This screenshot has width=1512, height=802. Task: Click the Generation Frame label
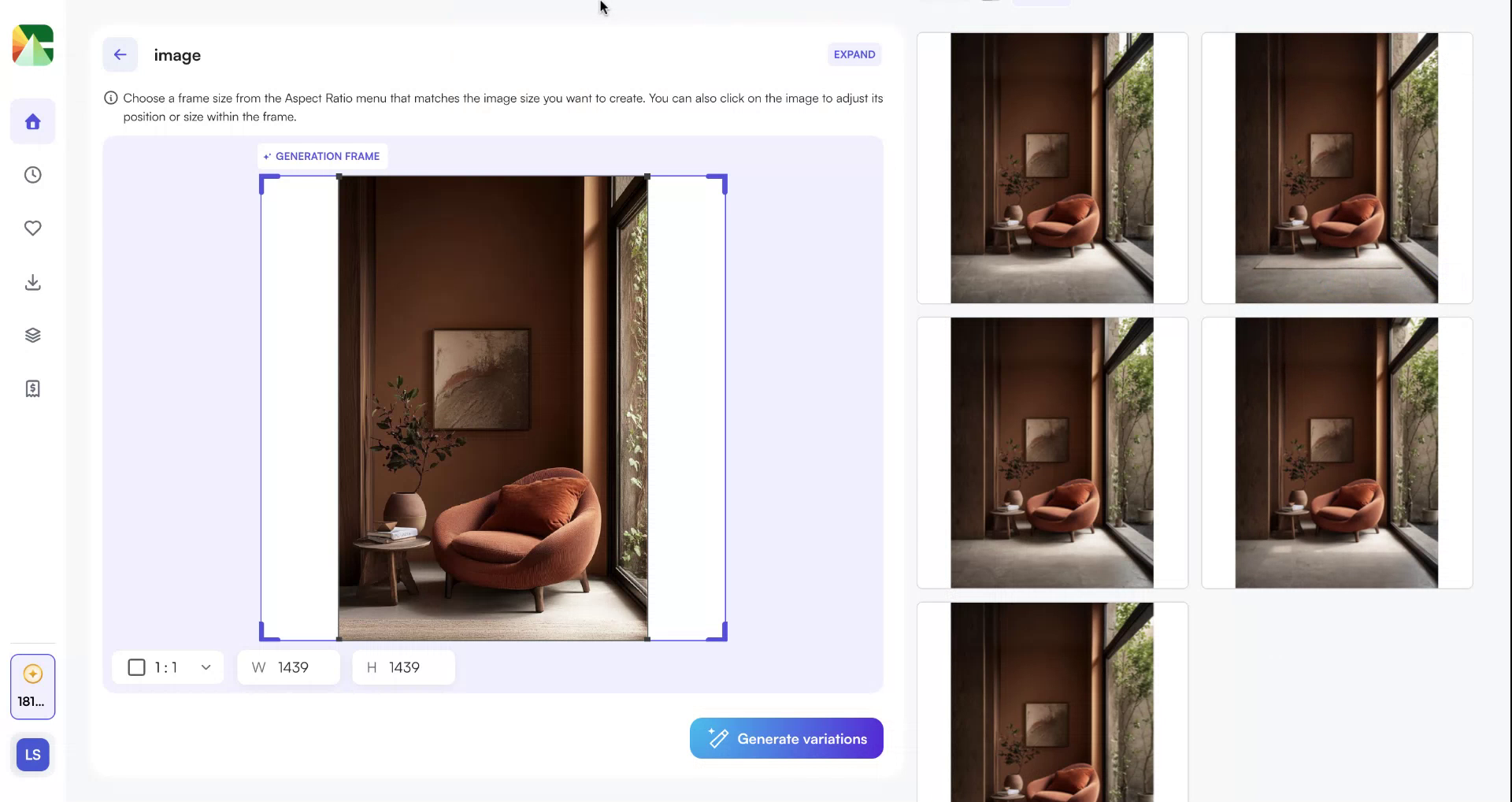(321, 155)
